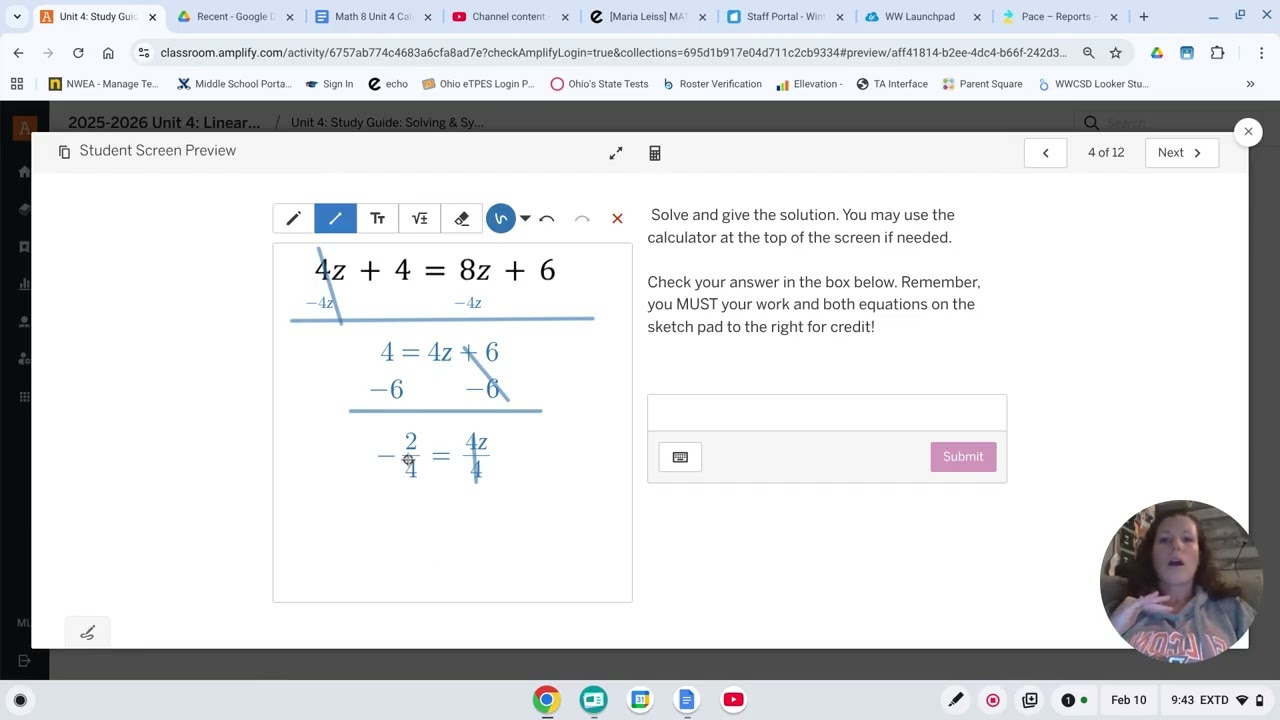The width and height of the screenshot is (1280, 720).
Task: Stop the screen recording button
Action: pyautogui.click(x=993, y=700)
